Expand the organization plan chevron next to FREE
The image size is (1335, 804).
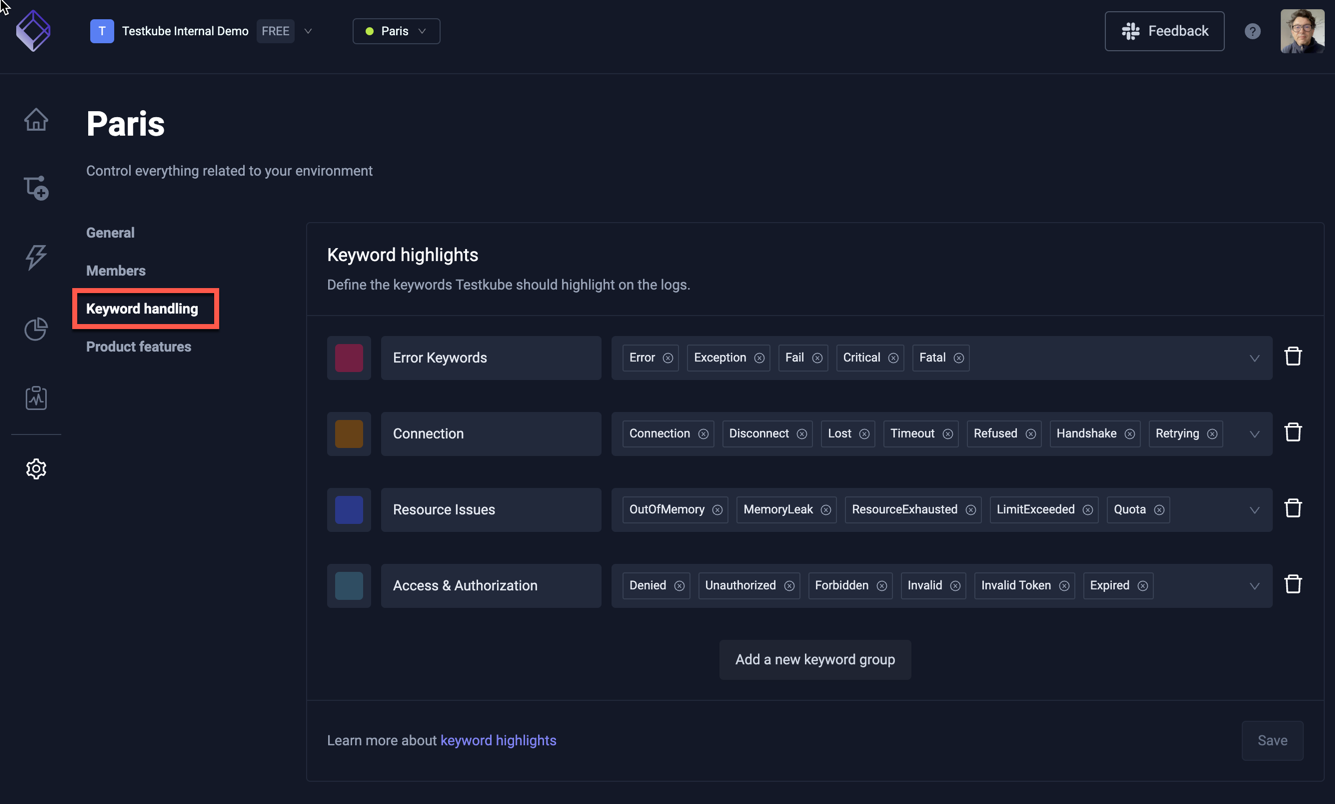[x=308, y=31]
